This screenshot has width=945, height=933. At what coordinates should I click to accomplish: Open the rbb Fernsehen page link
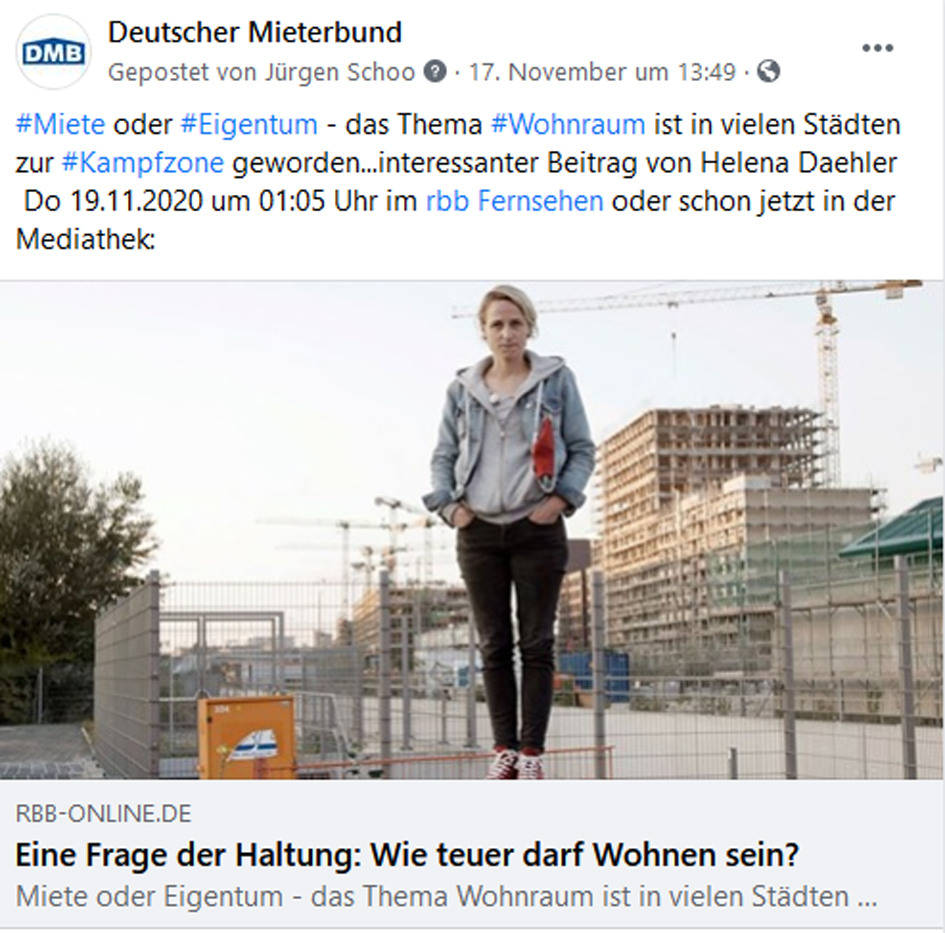point(515,201)
